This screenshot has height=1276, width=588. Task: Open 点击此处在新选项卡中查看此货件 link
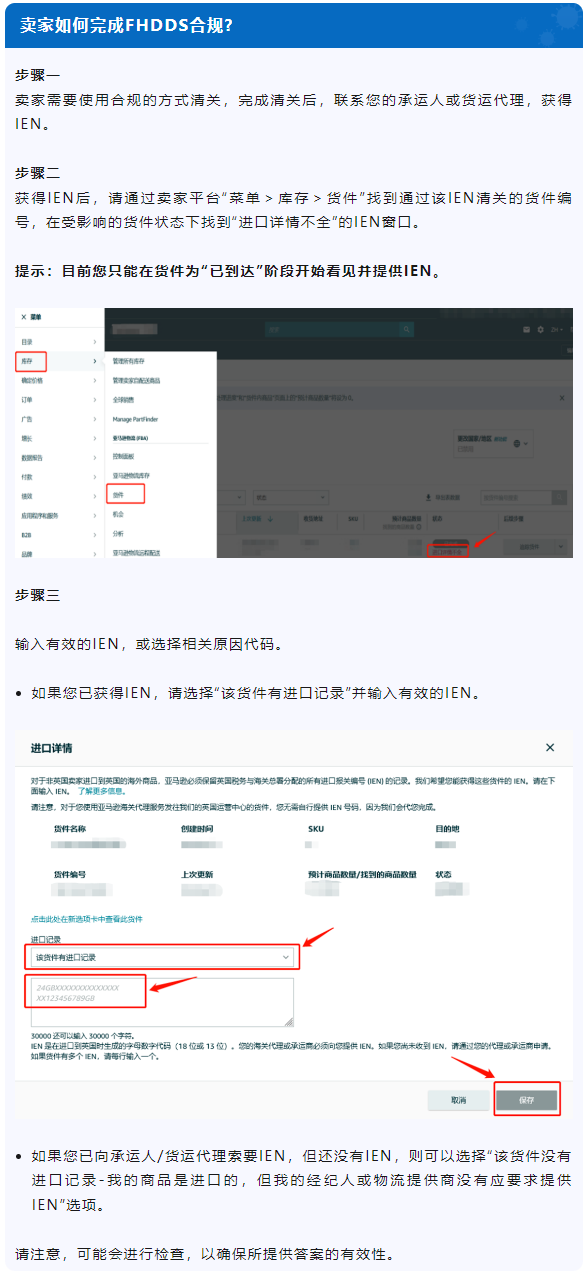(87, 918)
